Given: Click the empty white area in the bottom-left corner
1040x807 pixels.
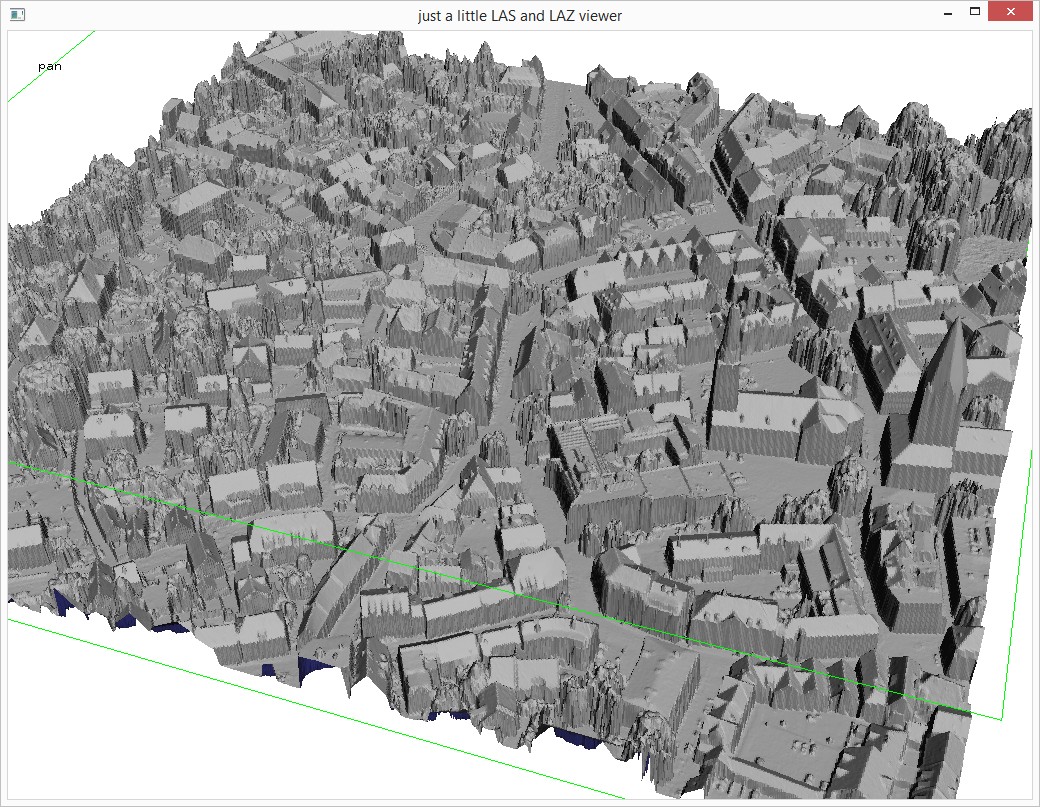Looking at the screenshot, I should pyautogui.click(x=100, y=740).
